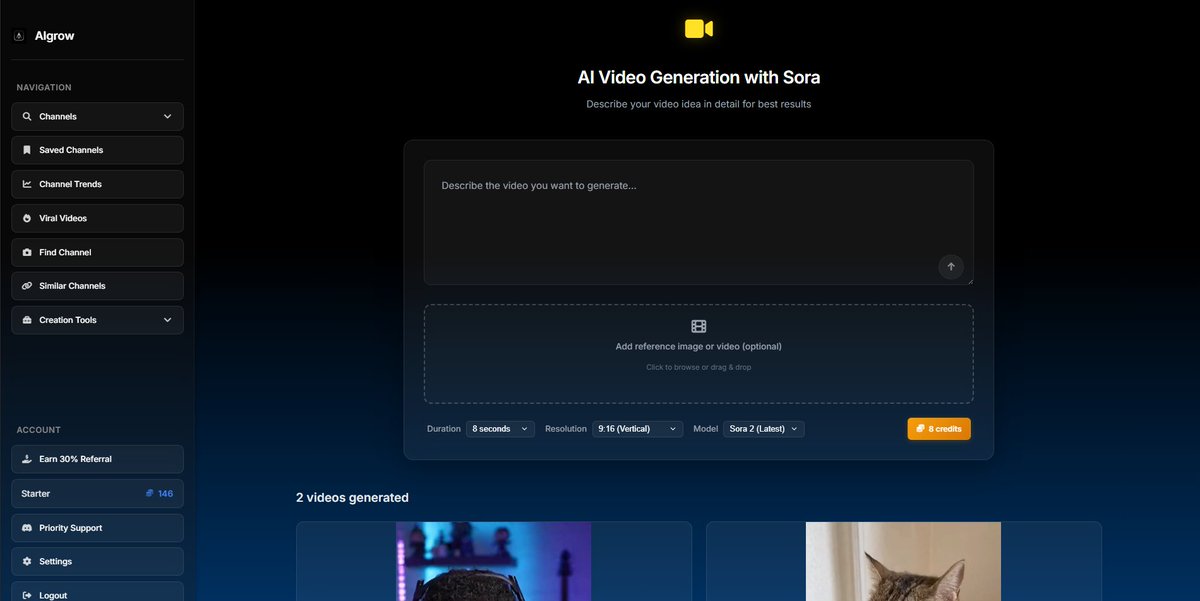Click the reference image or video drop zone
Screen dimensions: 1200x601
699,354
